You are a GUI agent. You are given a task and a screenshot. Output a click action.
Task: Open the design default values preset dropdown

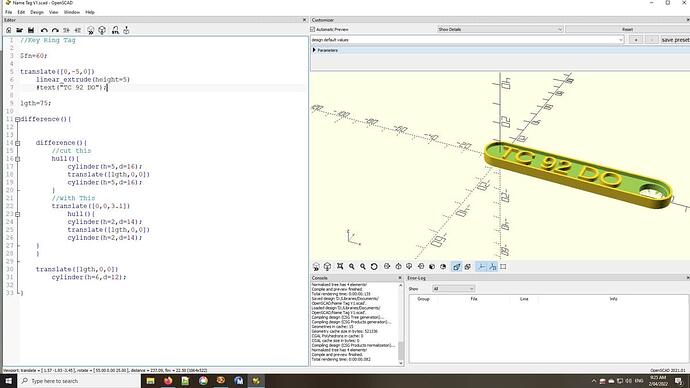[x=467, y=40]
